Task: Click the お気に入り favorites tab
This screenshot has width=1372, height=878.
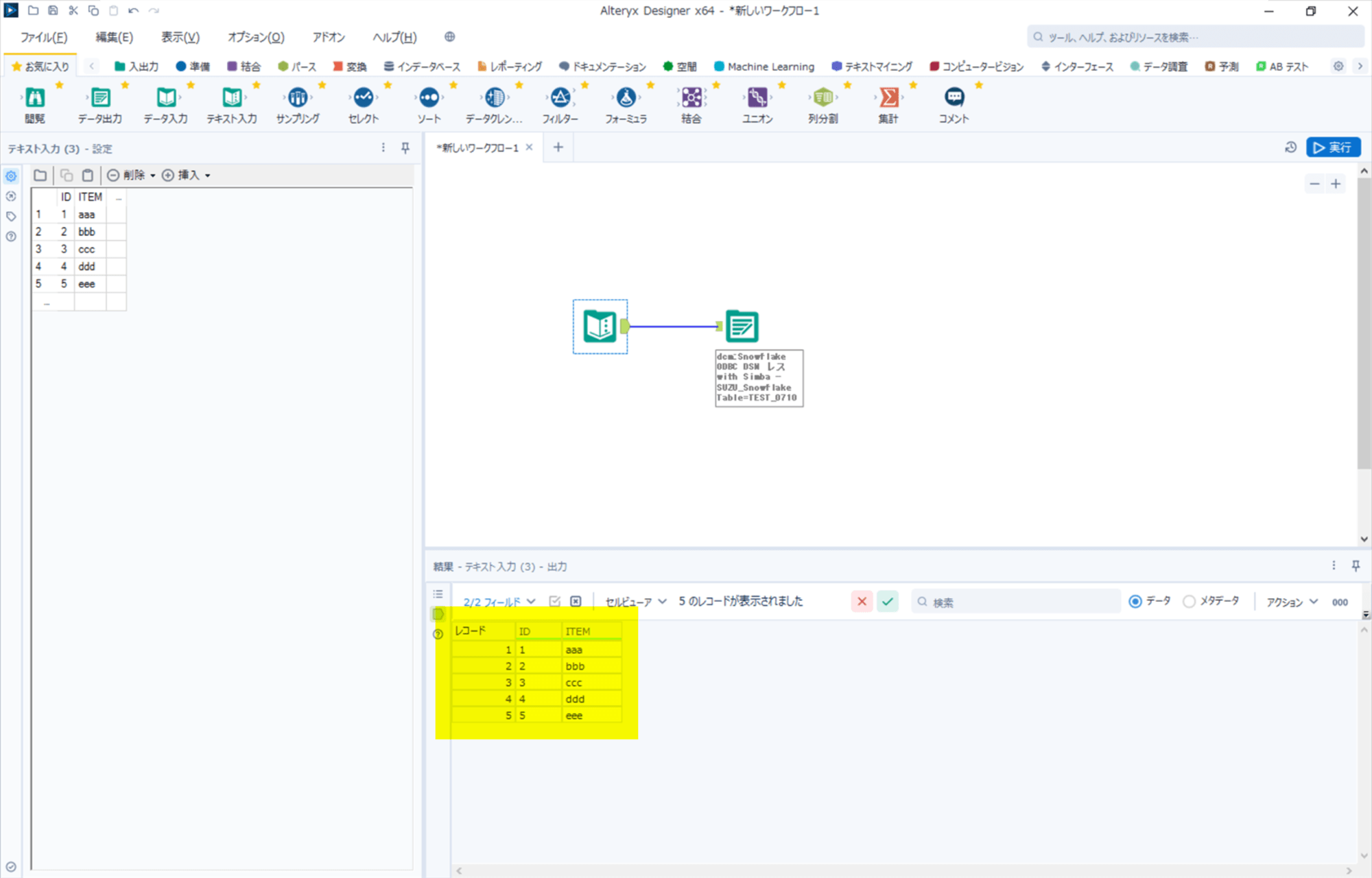Action: pyautogui.click(x=40, y=67)
